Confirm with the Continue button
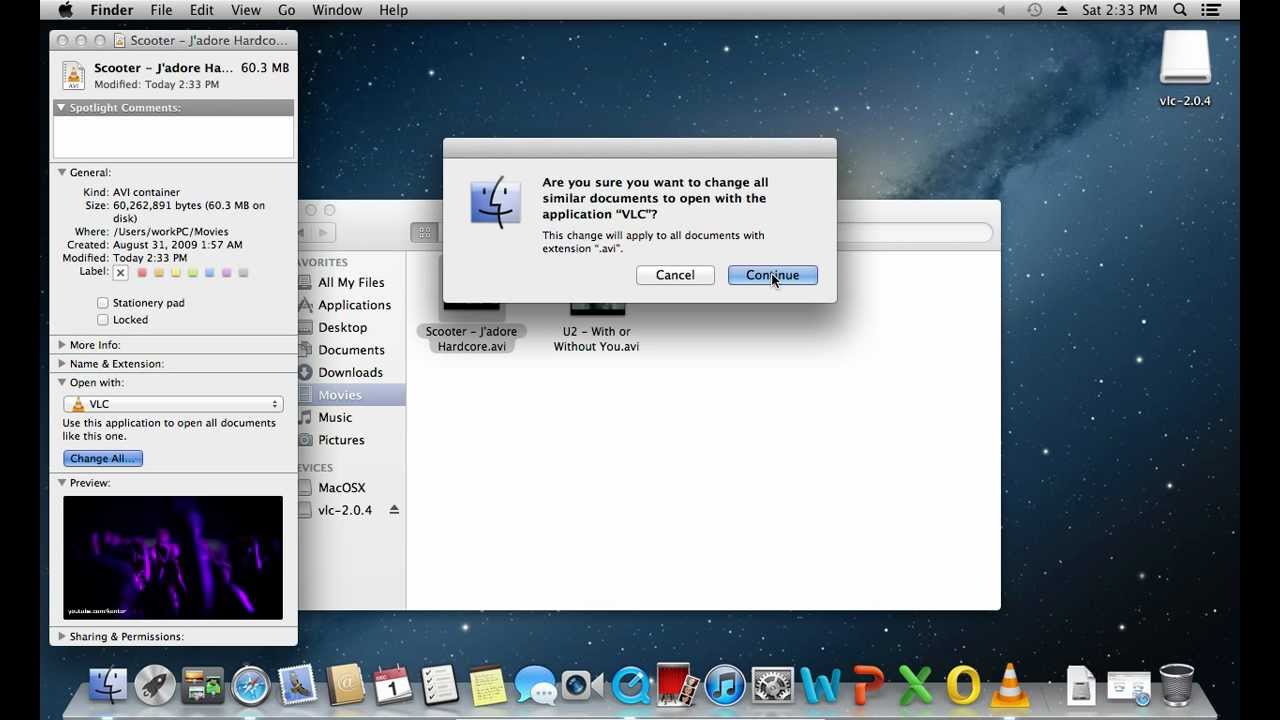The image size is (1280, 720). pos(772,275)
